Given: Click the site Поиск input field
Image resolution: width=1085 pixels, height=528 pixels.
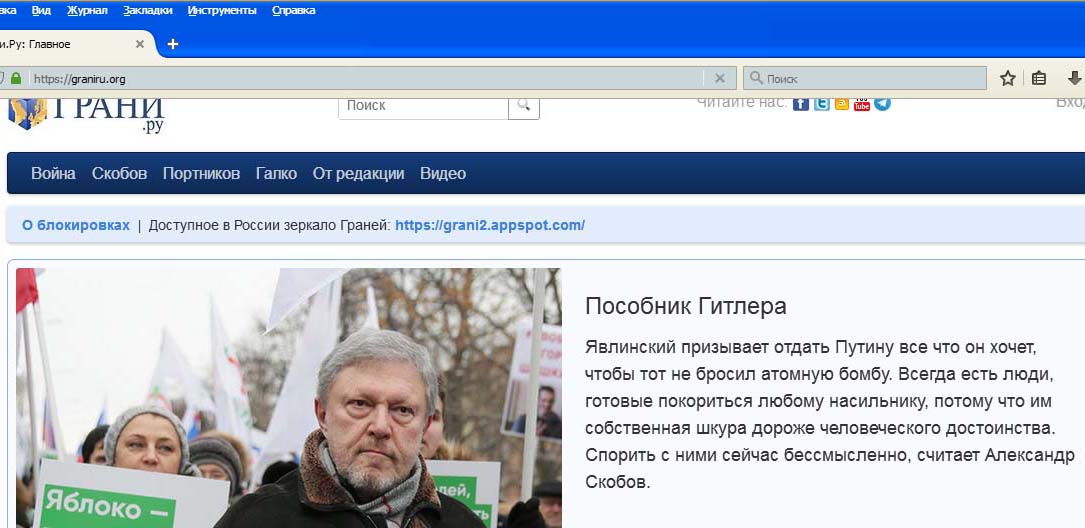Looking at the screenshot, I should point(423,106).
